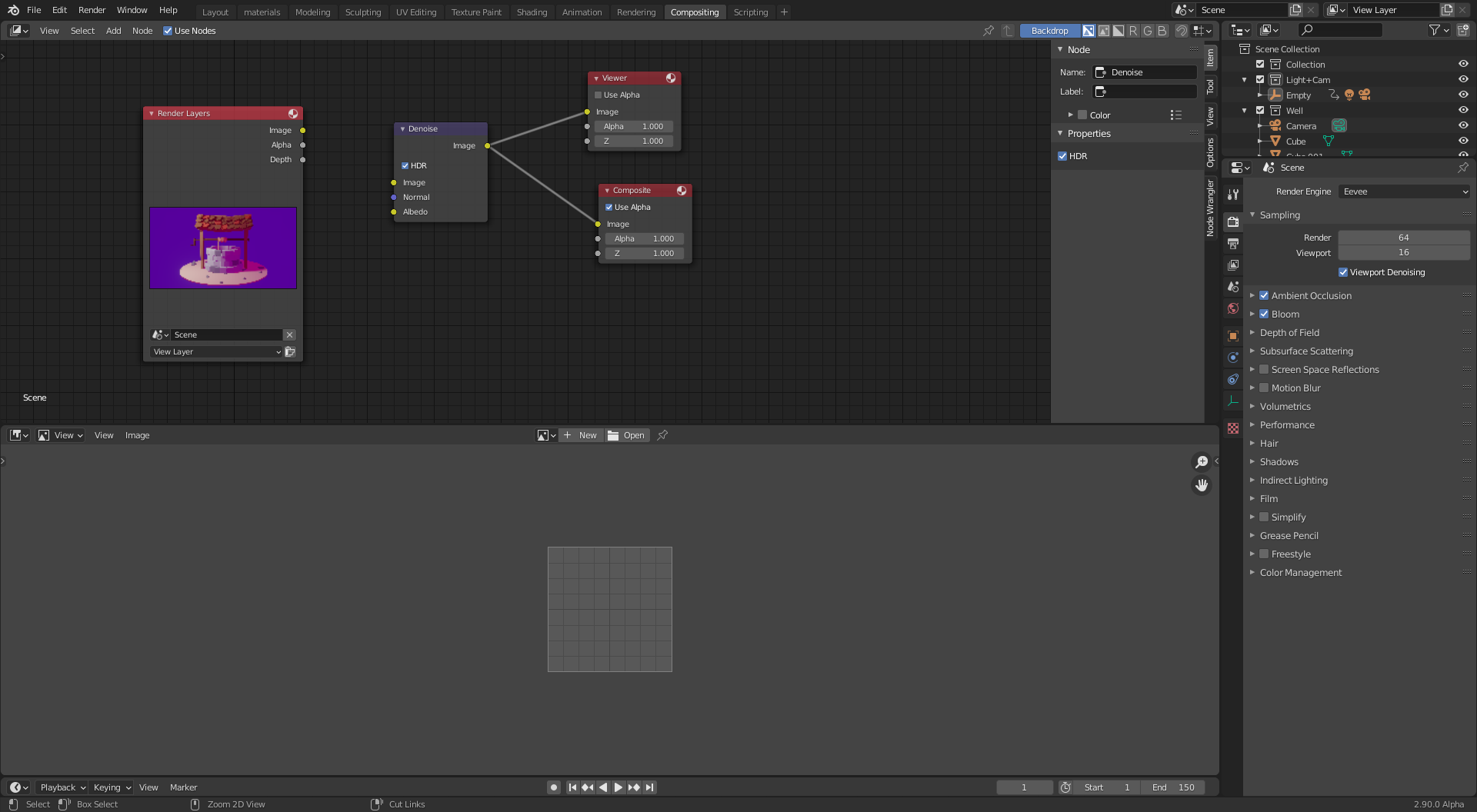
Task: Hide the Light+Cam collection with eye icon
Action: 1463,79
